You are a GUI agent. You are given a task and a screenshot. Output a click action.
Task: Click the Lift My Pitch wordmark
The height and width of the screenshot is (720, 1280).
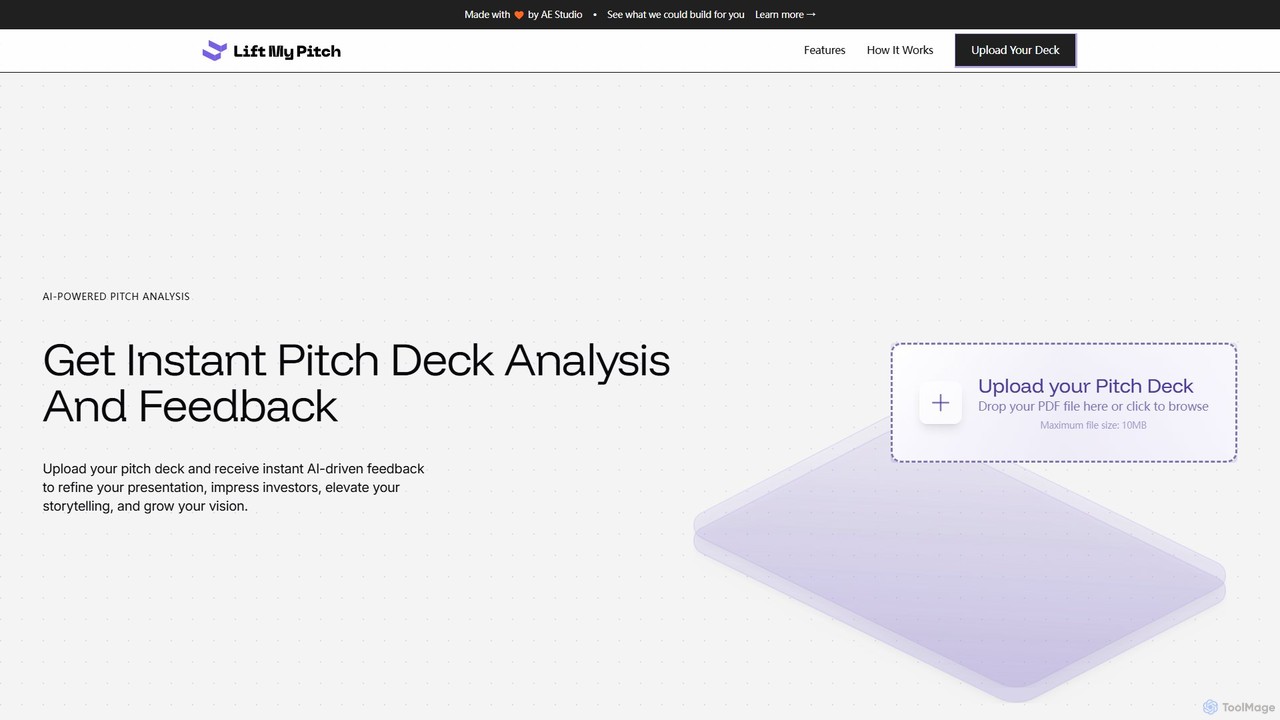click(287, 51)
